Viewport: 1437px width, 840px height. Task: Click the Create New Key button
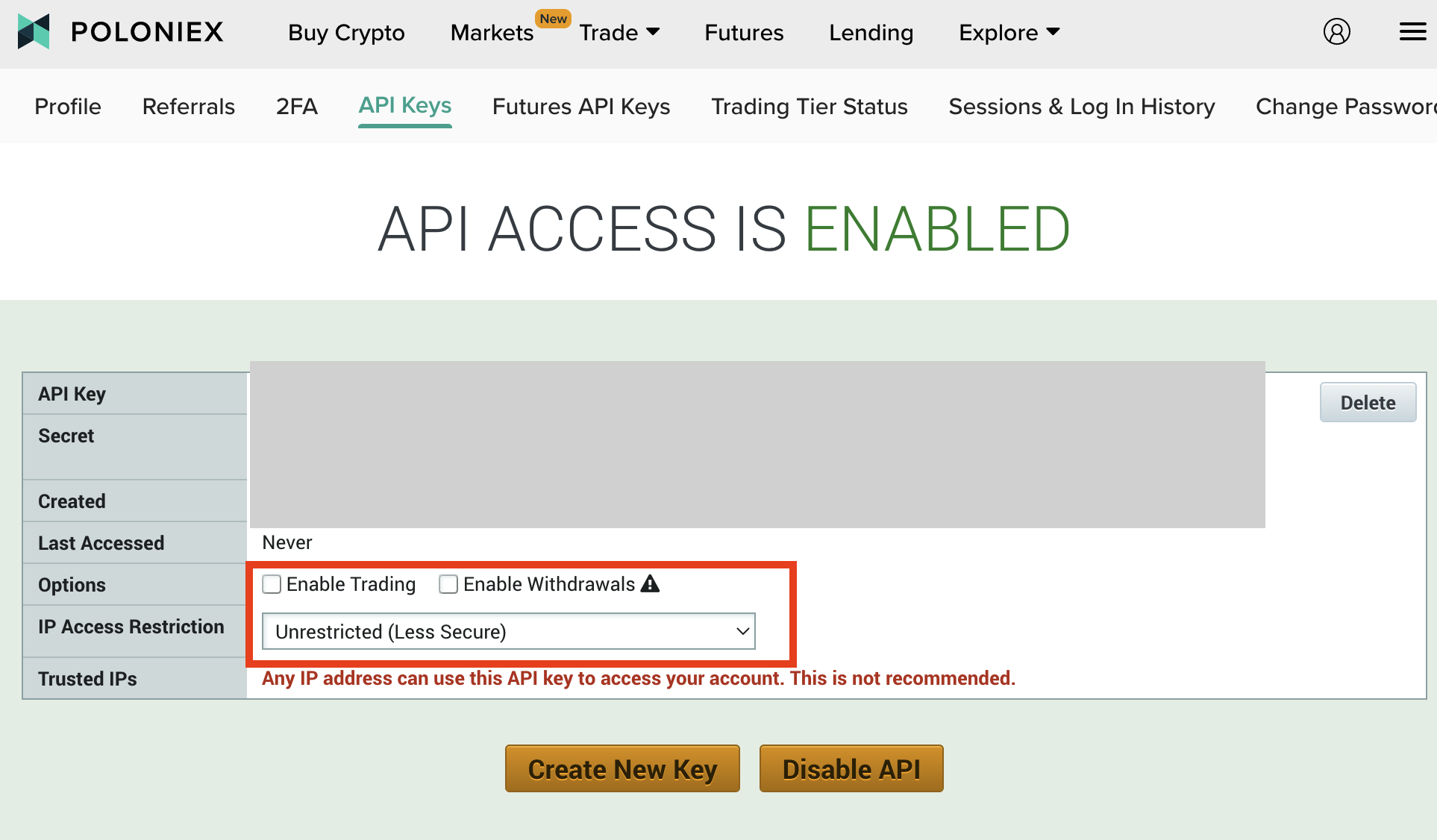622,768
